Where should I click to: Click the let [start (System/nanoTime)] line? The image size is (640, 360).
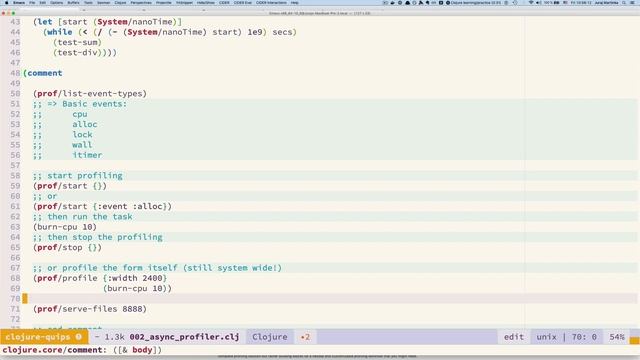[107, 22]
